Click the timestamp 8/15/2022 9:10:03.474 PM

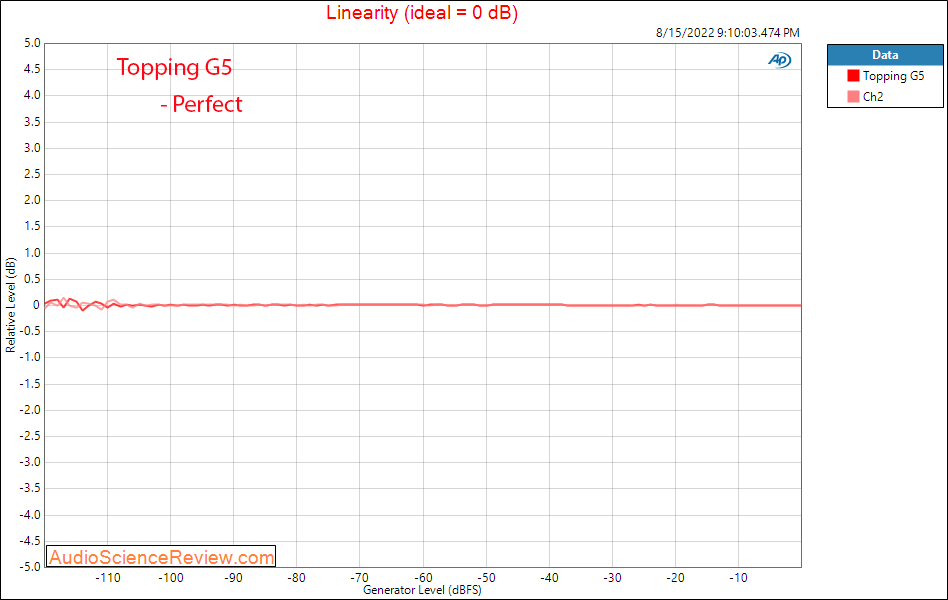[728, 33]
